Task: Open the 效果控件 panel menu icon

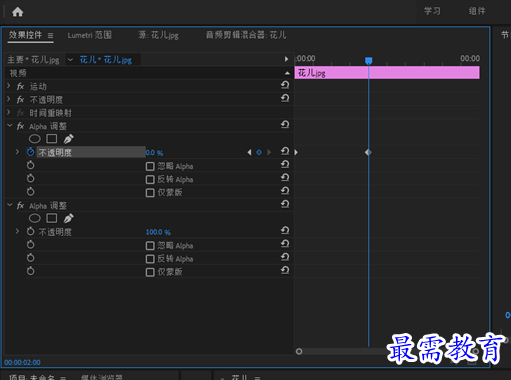Action: 50,35
